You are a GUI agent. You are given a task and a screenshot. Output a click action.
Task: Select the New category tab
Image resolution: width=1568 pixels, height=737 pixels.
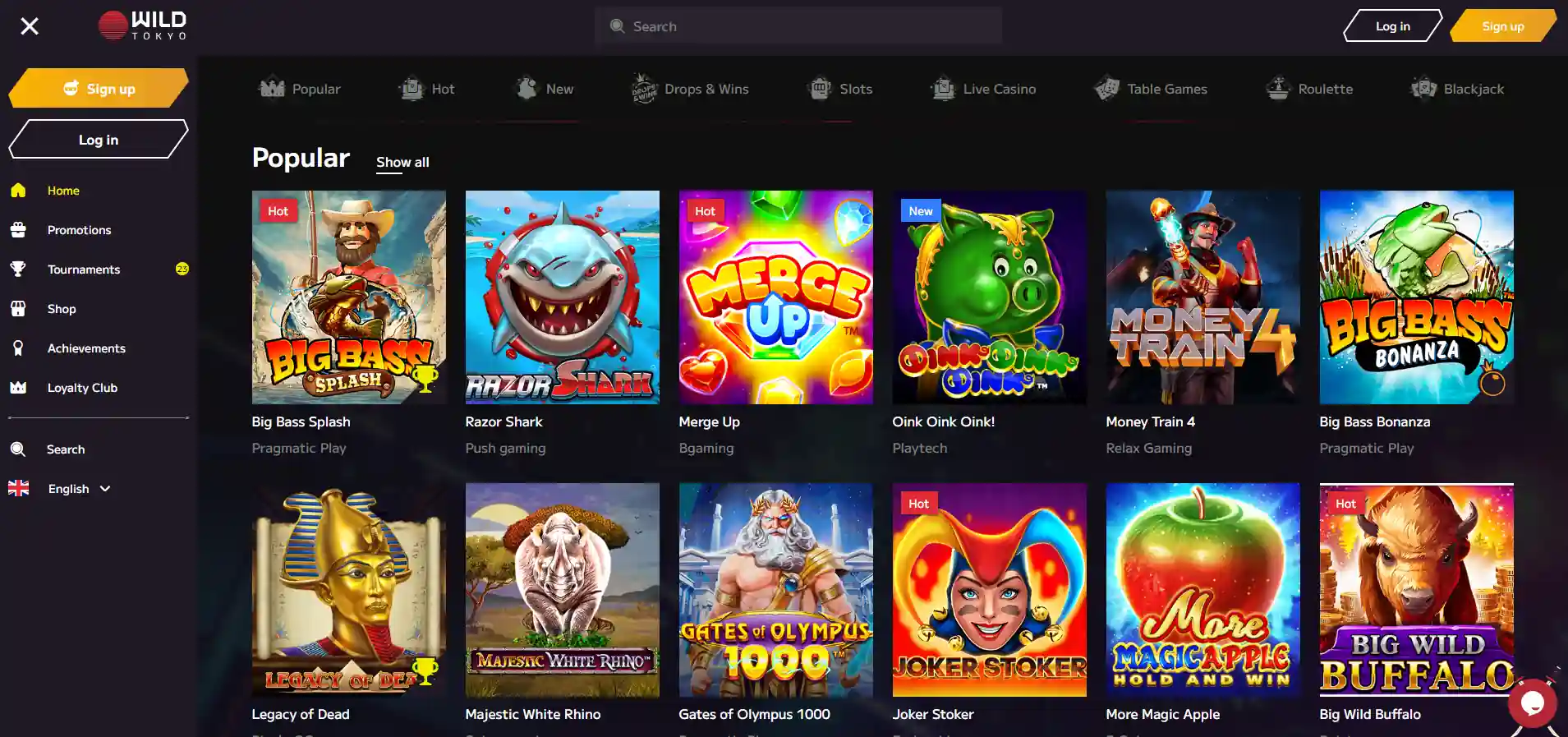point(544,89)
